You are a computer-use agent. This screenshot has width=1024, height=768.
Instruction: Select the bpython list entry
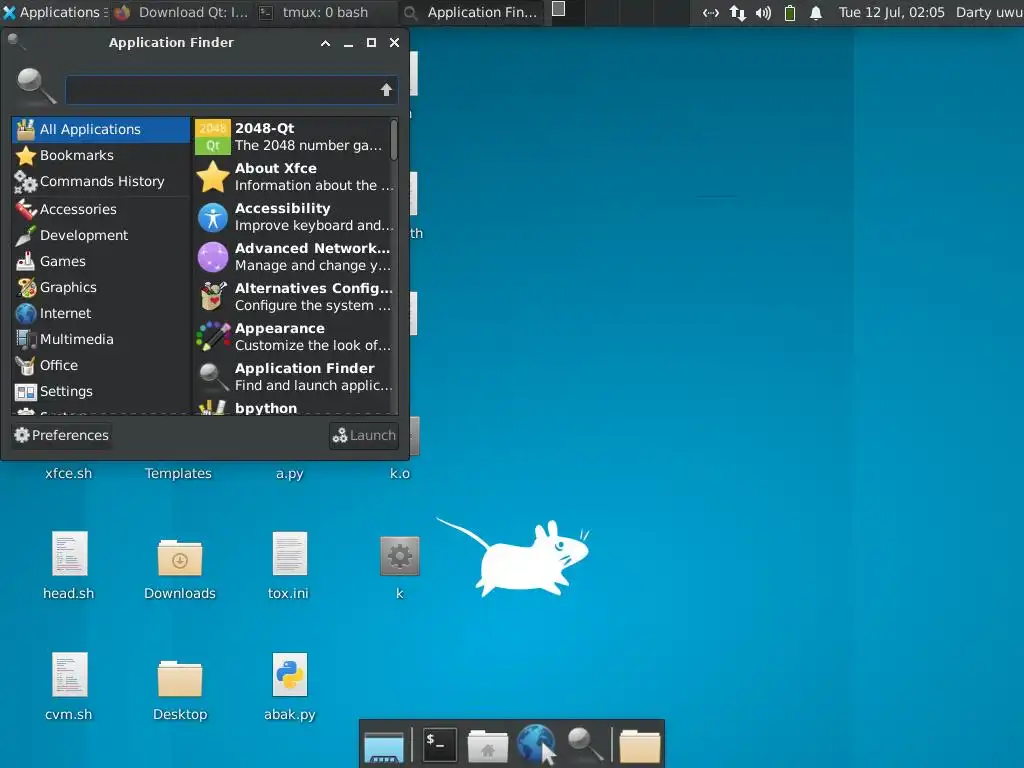(x=292, y=408)
